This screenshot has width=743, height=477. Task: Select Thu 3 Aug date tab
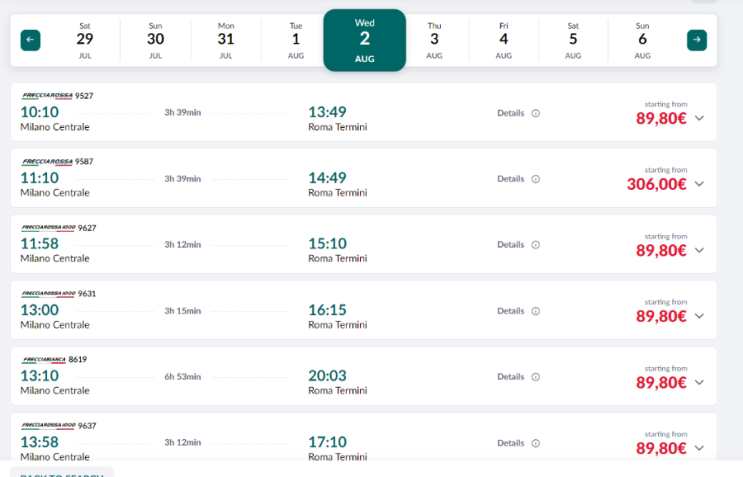434,40
